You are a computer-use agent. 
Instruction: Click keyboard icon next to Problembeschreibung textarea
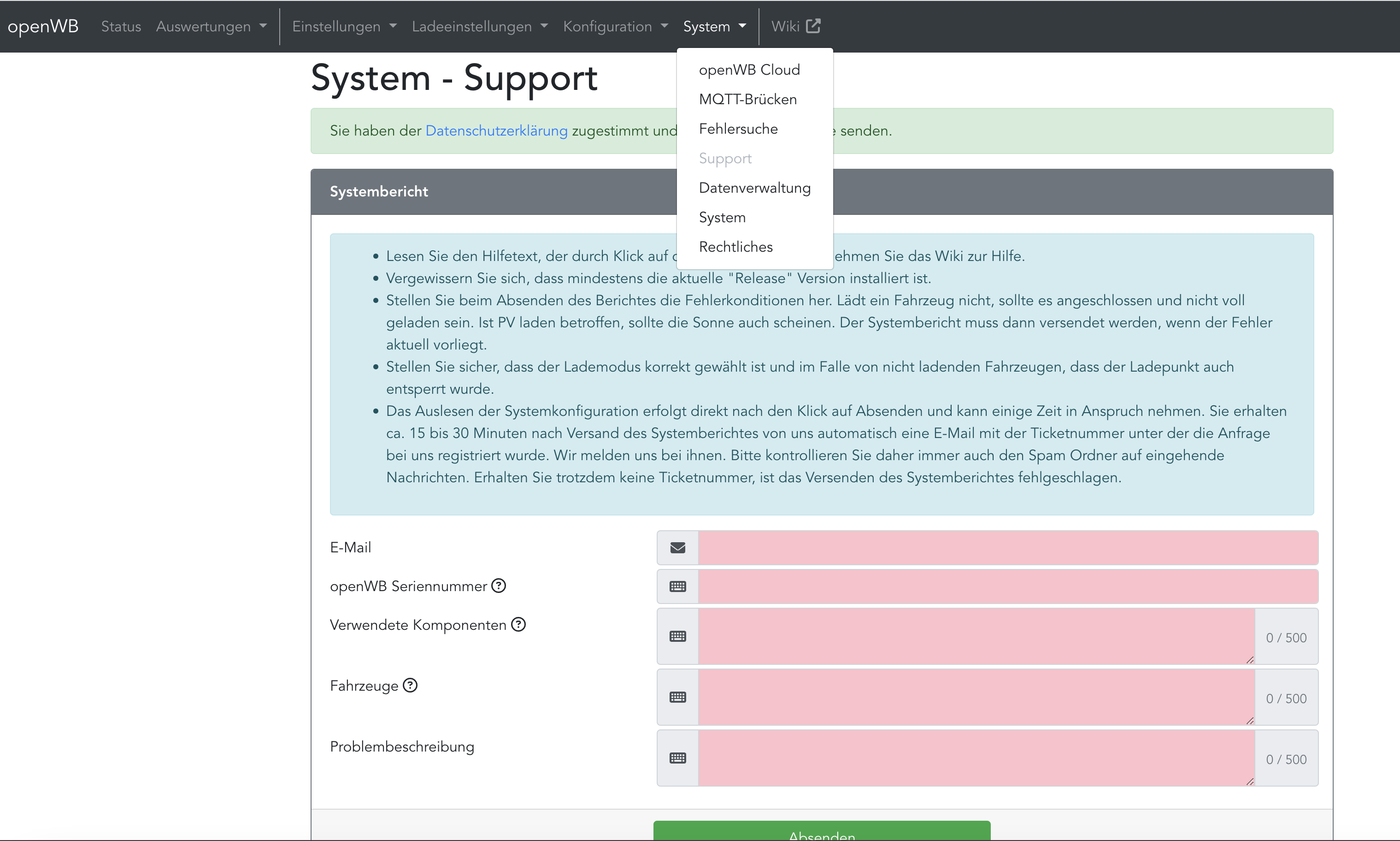pyautogui.click(x=677, y=758)
